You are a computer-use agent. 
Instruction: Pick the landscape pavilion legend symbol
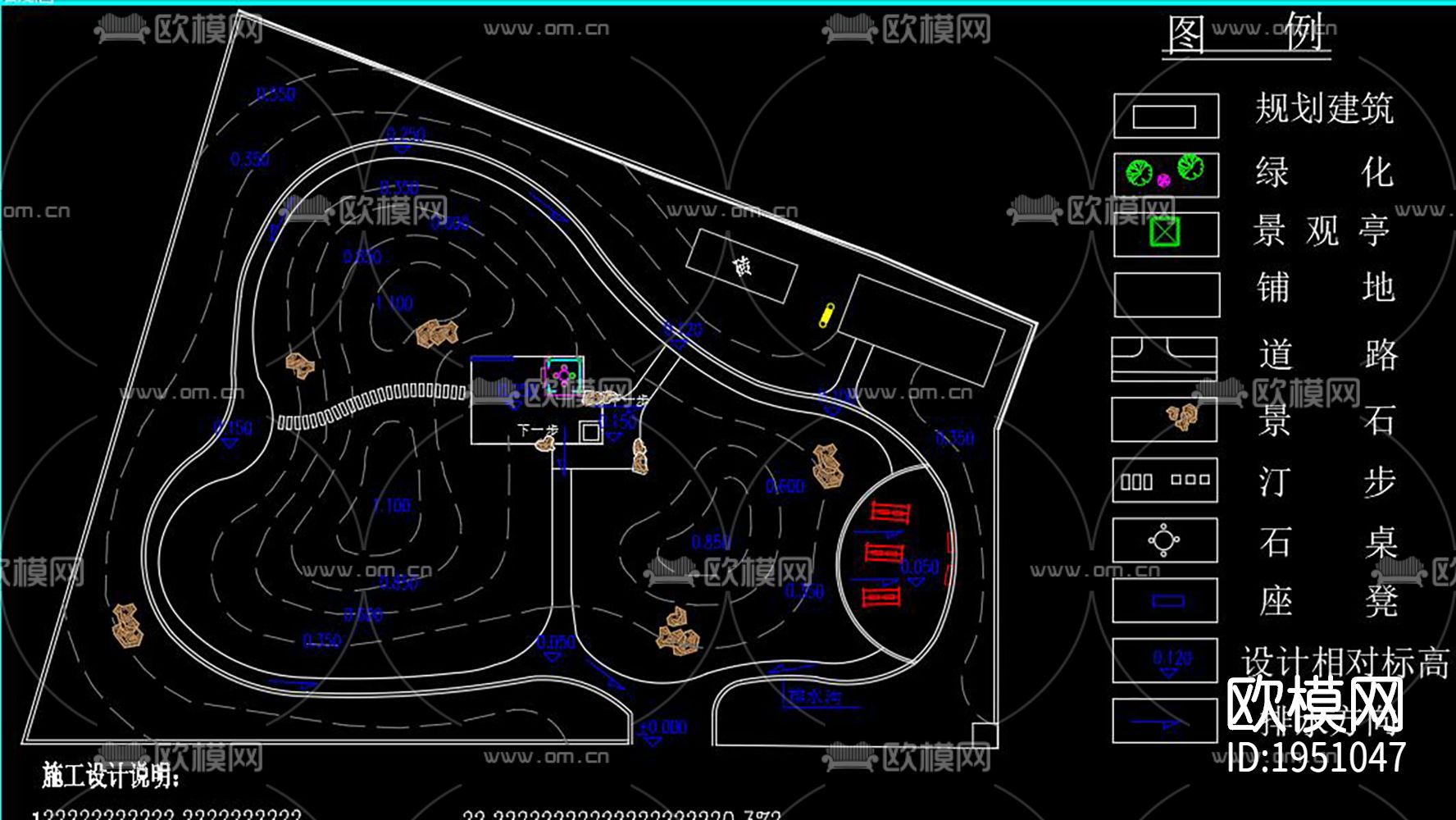click(1165, 233)
